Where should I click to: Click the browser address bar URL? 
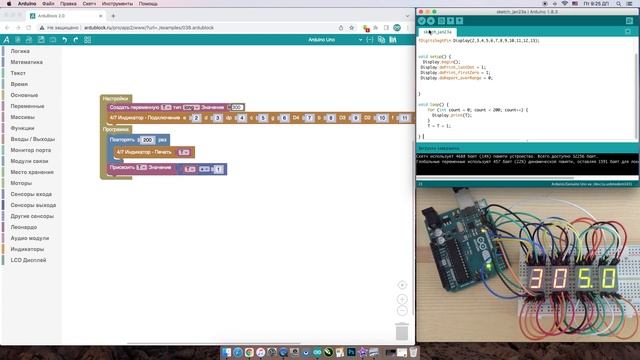[149, 28]
